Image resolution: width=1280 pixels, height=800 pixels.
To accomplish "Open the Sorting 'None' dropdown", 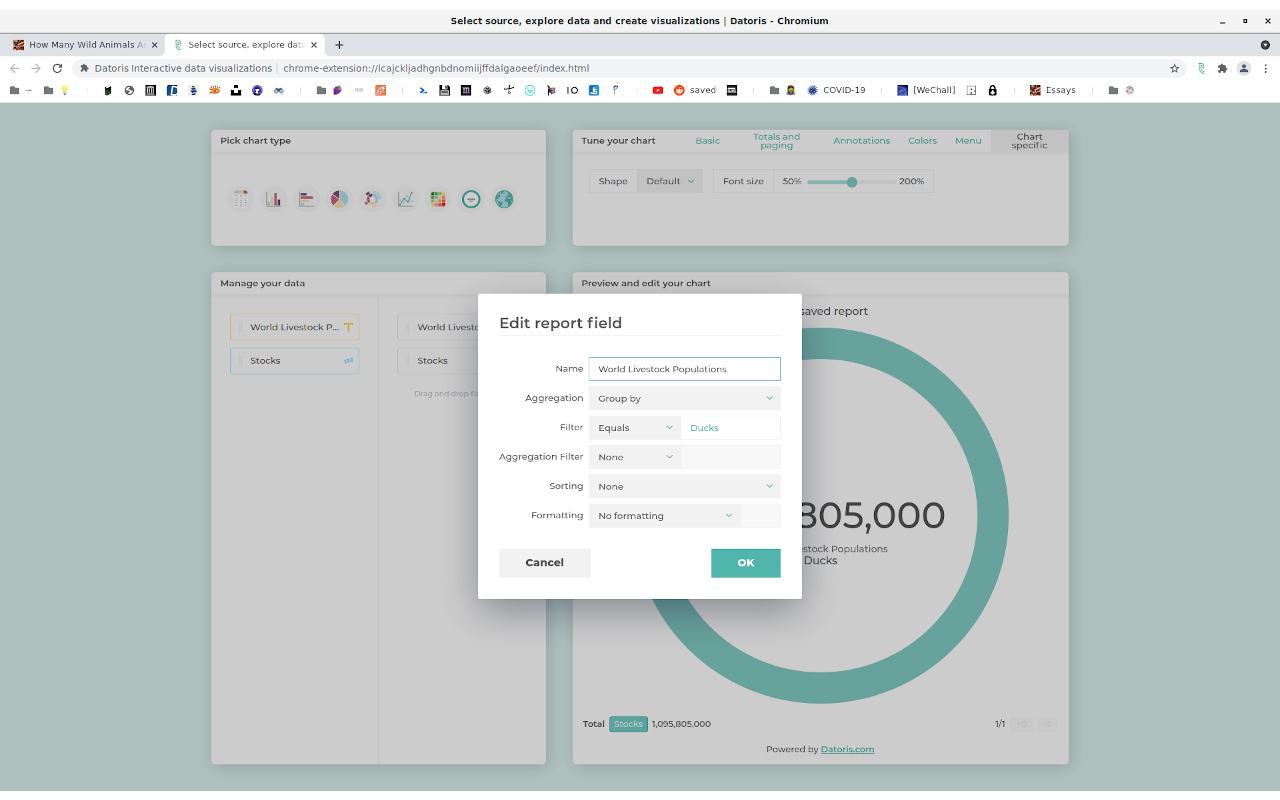I will 685,486.
